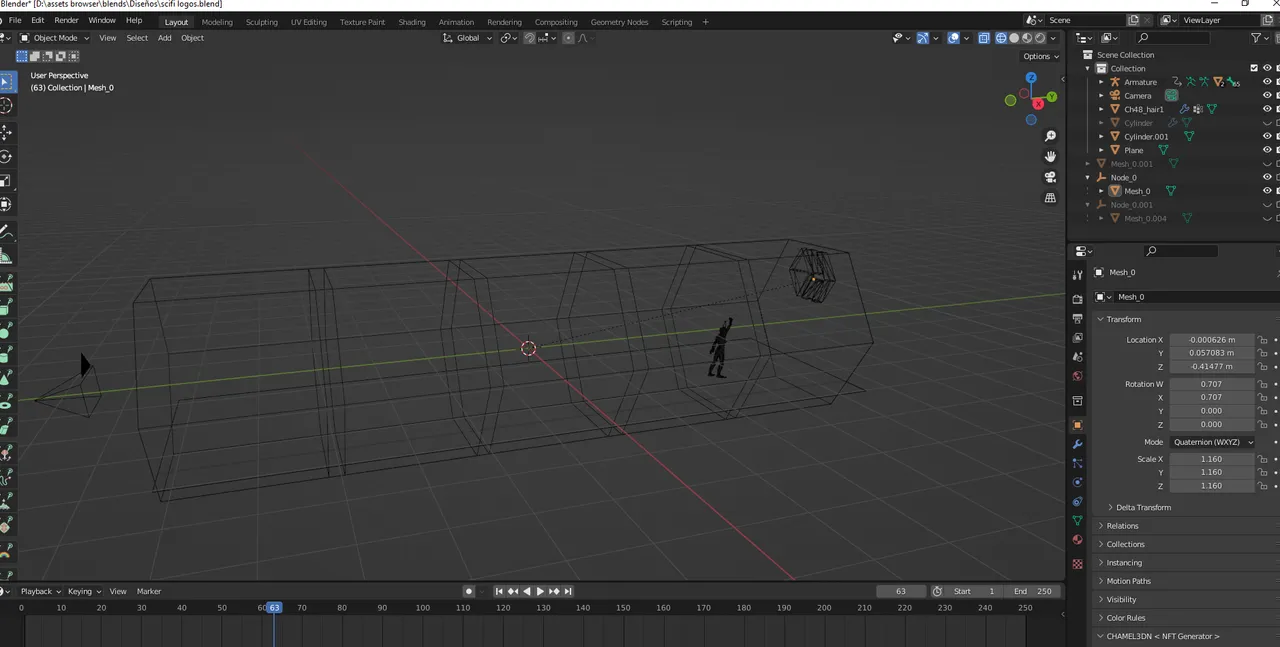
Task: Collapse the Transform panel
Action: [x=1123, y=319]
